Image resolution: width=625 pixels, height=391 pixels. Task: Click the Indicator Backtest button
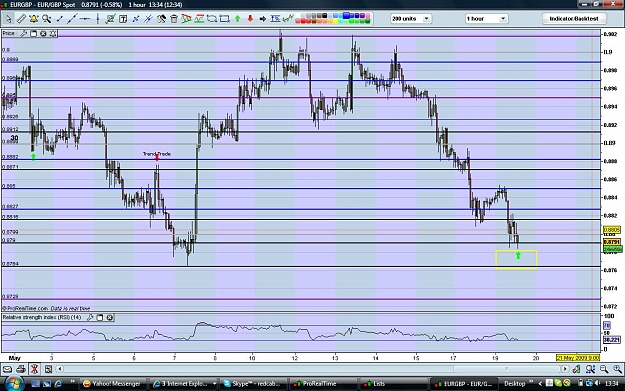[x=574, y=19]
